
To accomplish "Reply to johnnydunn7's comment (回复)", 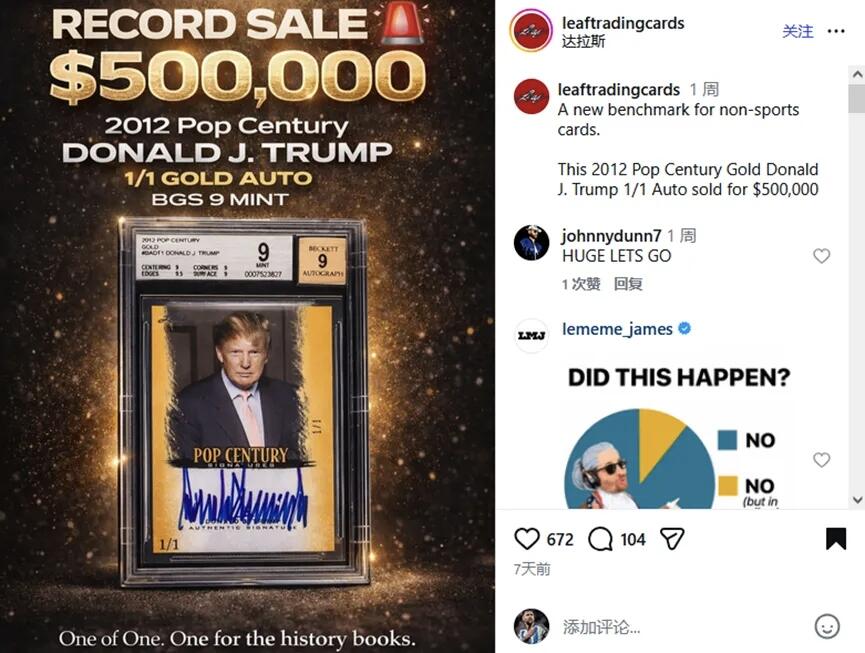I will (x=628, y=284).
